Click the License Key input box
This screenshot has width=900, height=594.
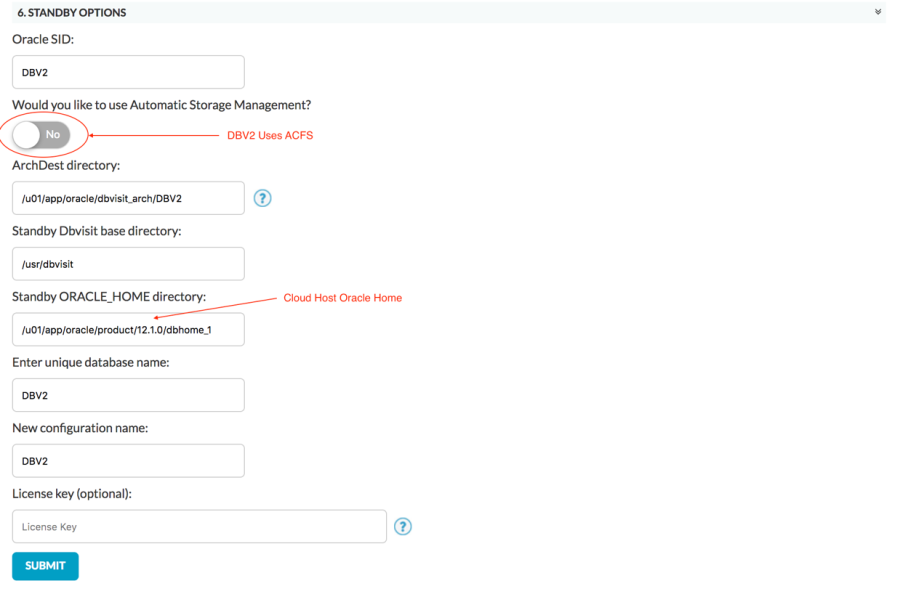[x=199, y=527]
